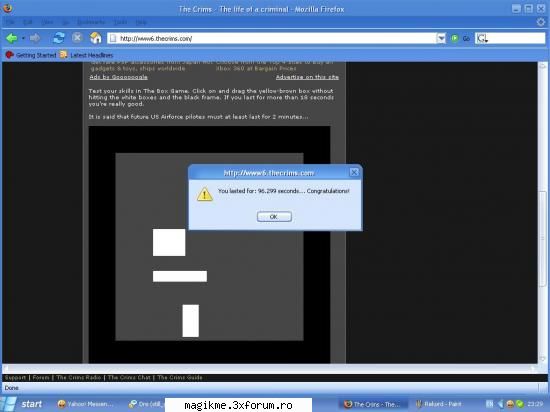The width and height of the screenshot is (550, 412).
Task: Click the Firefox throbber gear icon
Action: [541, 22]
